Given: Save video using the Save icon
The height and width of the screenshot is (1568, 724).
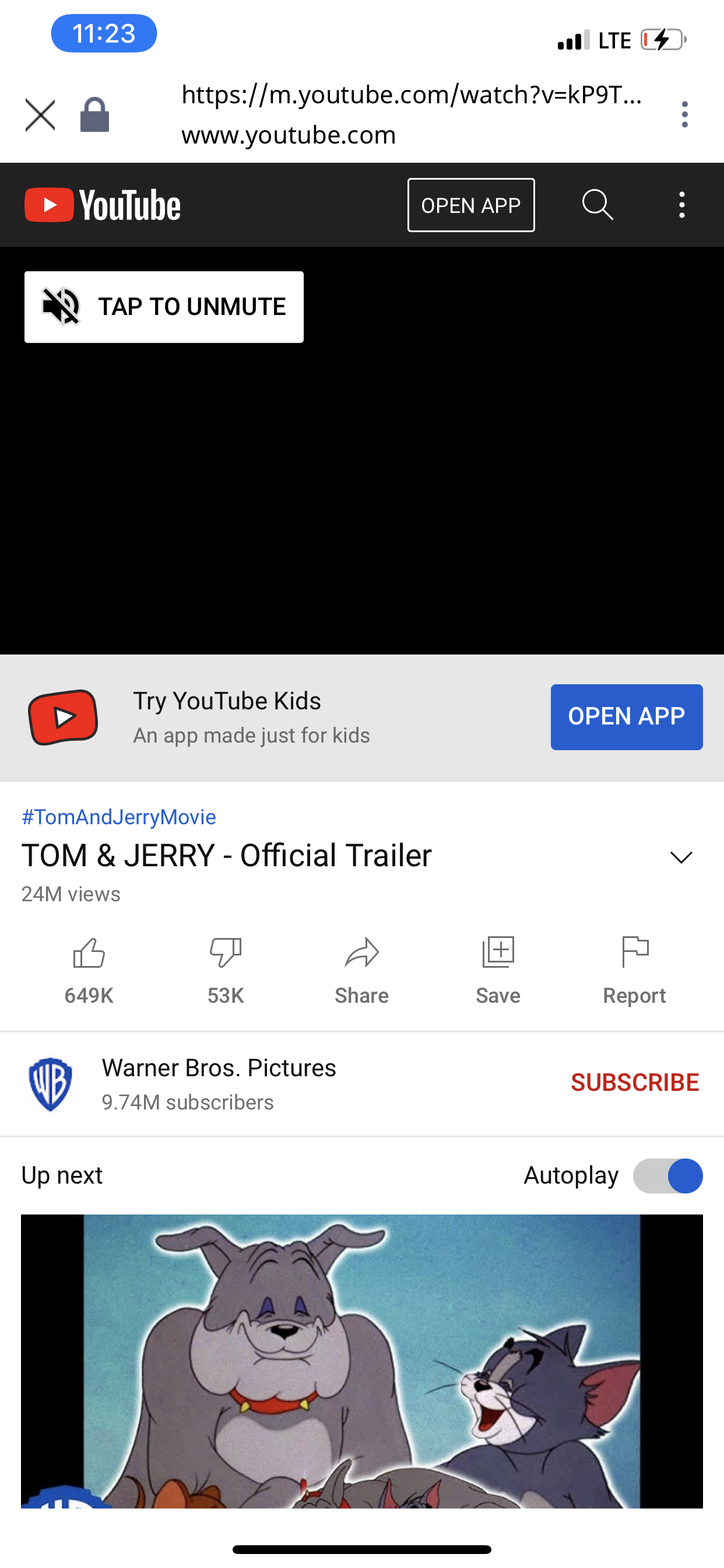Looking at the screenshot, I should coord(498,953).
